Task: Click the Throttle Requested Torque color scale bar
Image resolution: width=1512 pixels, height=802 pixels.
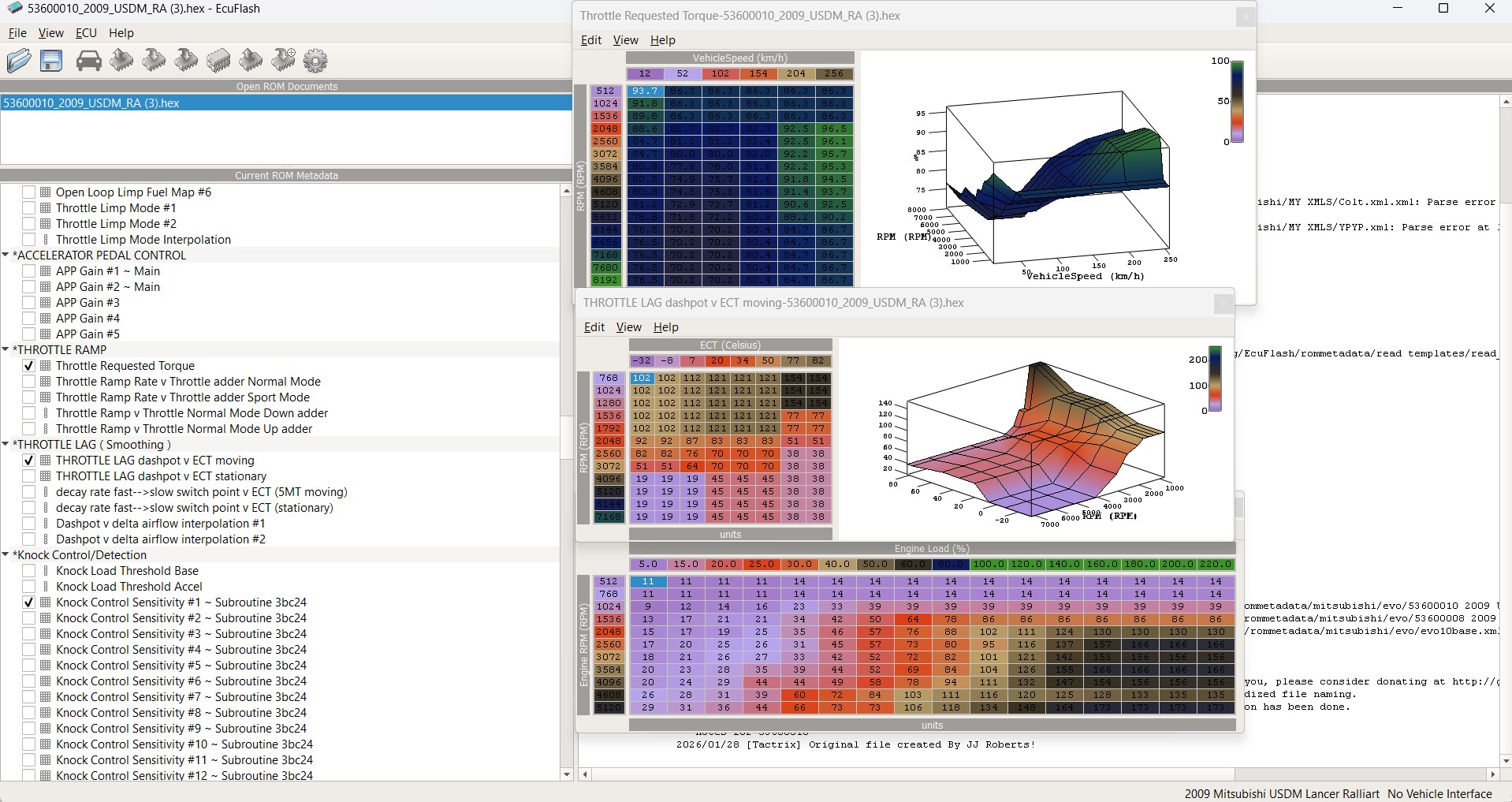Action: (x=1237, y=102)
